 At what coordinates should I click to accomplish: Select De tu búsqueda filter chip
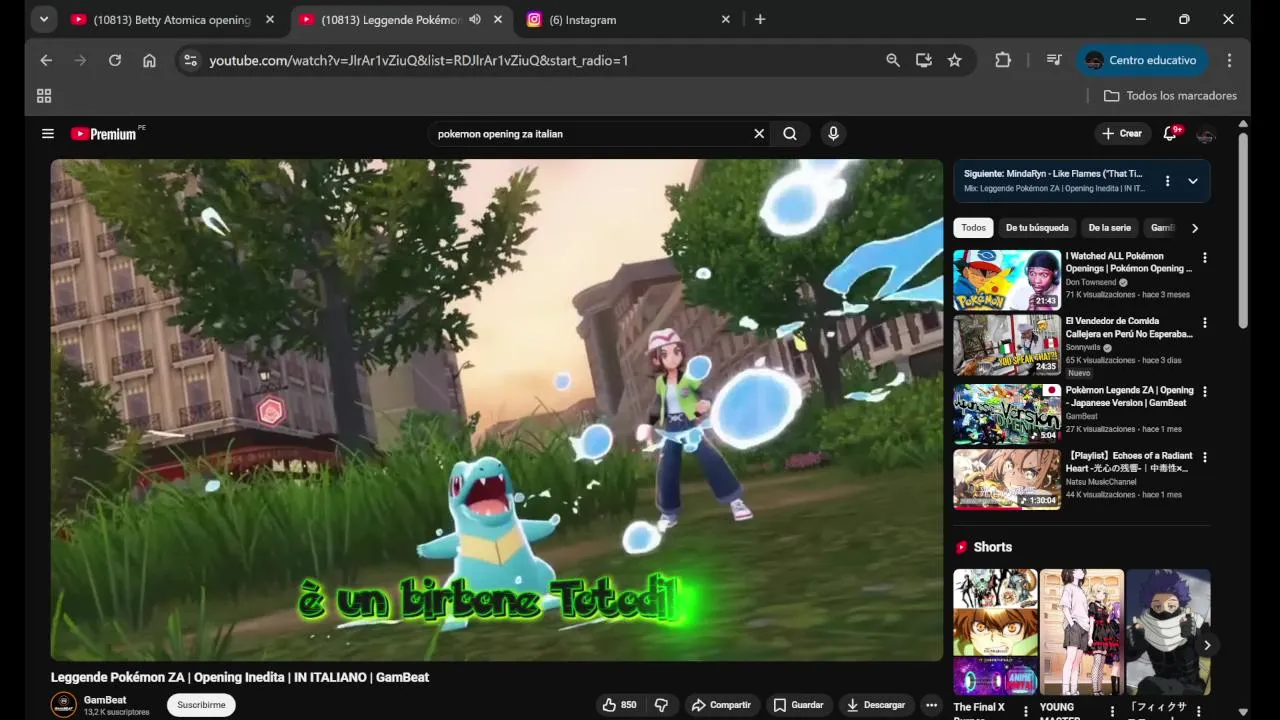click(1037, 228)
